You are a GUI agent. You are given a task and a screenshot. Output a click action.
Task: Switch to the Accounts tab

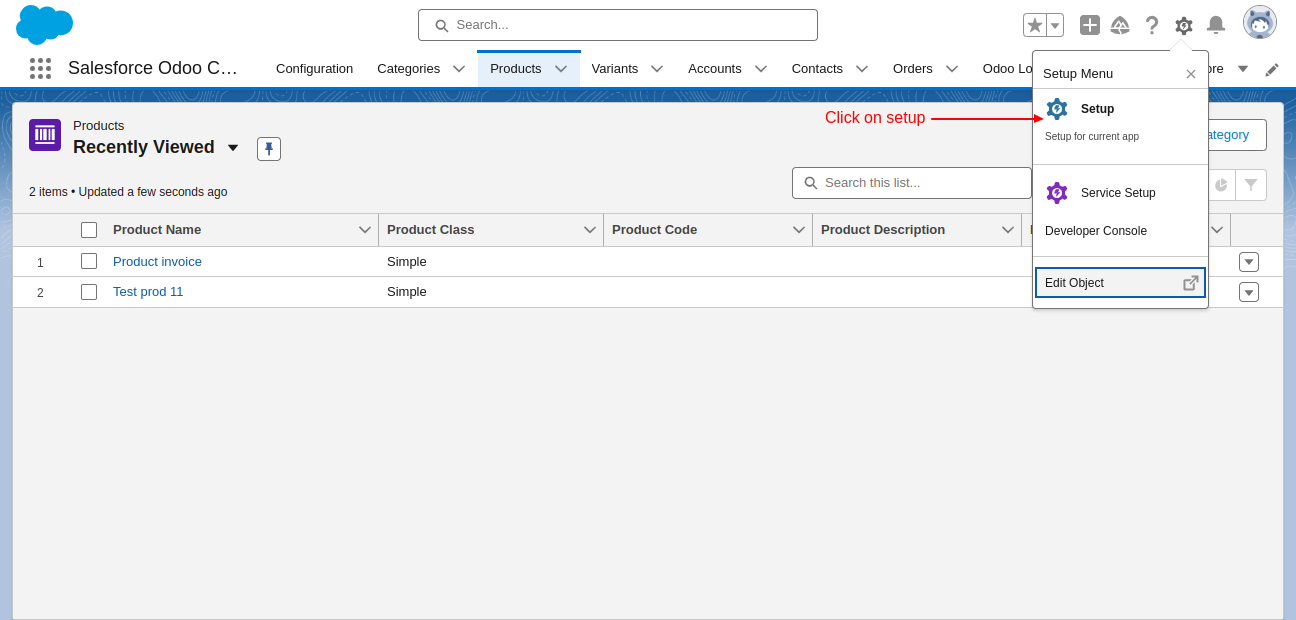pyautogui.click(x=715, y=68)
